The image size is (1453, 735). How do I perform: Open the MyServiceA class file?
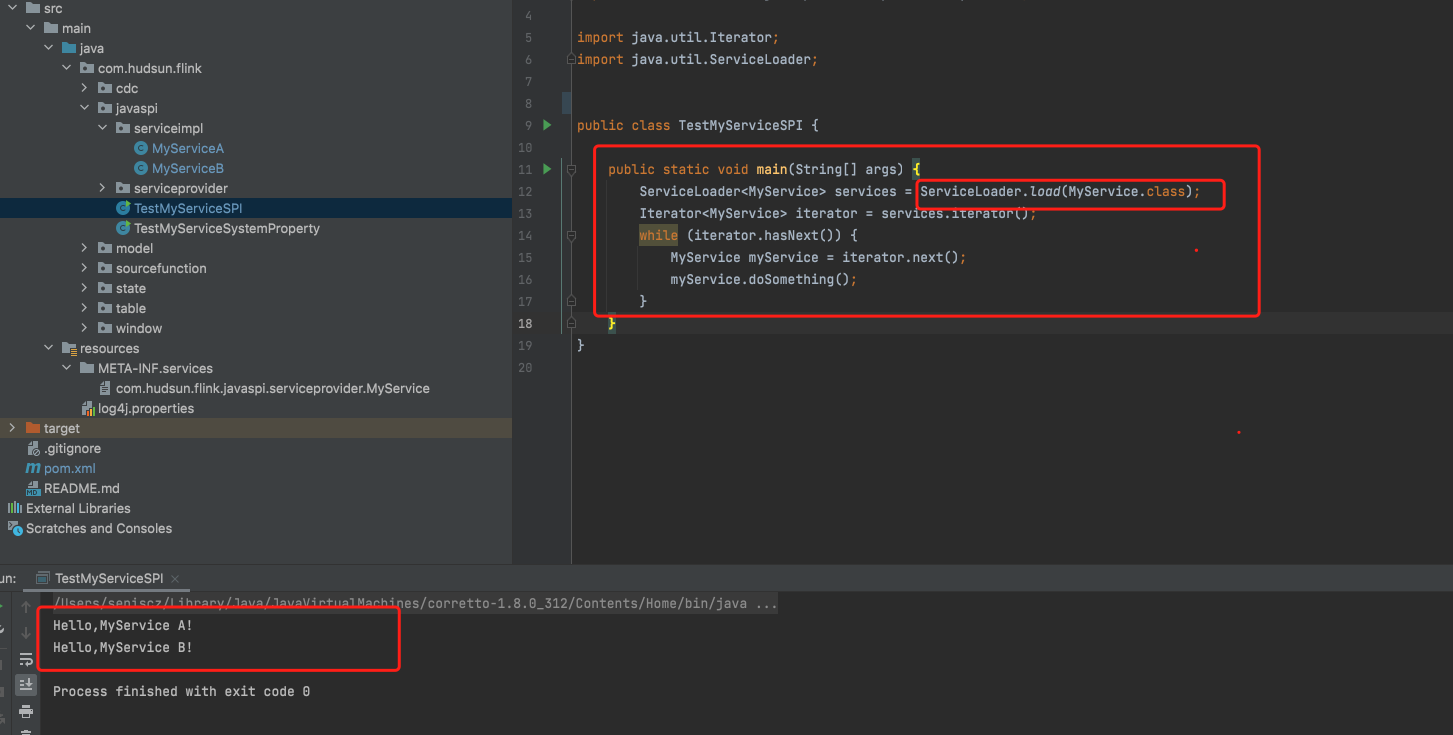[187, 148]
